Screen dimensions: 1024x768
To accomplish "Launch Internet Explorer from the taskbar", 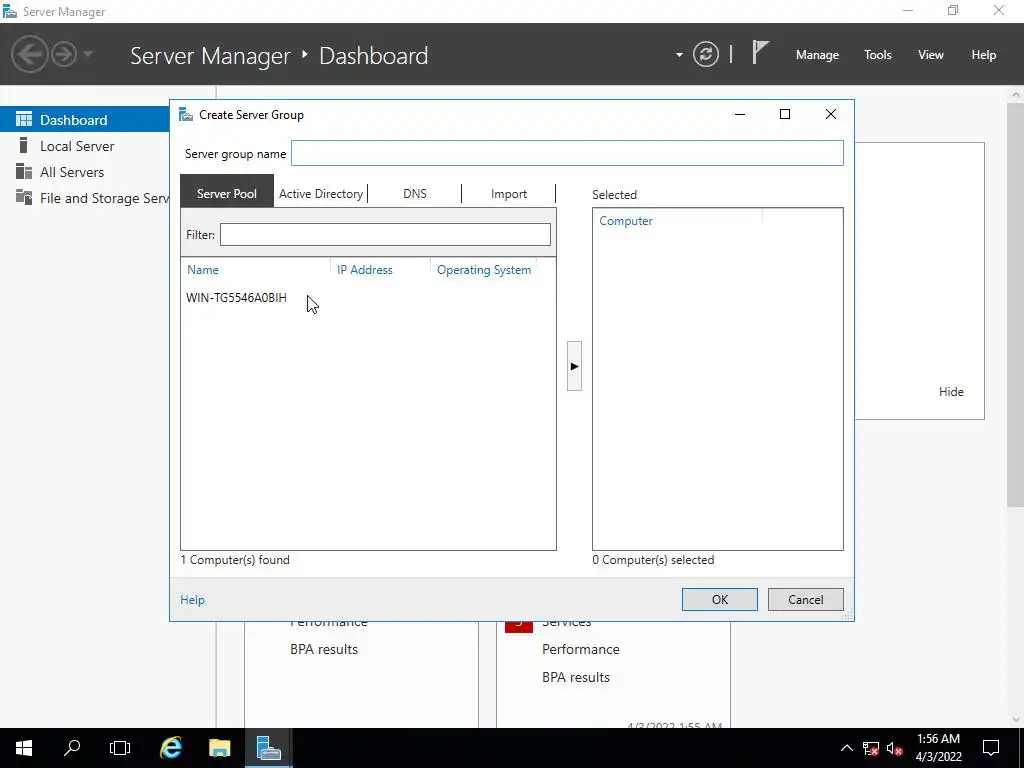I will tap(171, 748).
